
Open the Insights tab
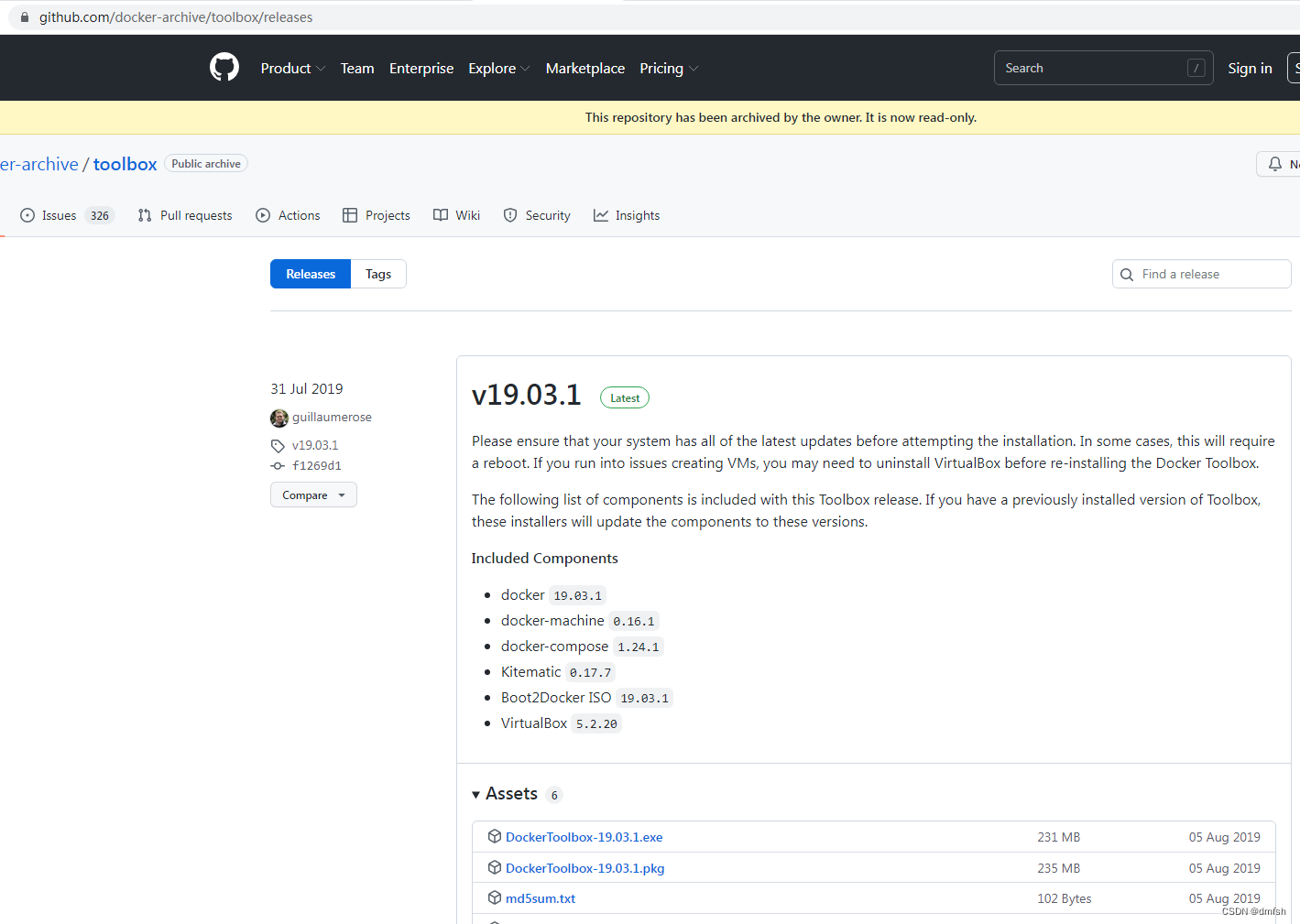click(627, 215)
